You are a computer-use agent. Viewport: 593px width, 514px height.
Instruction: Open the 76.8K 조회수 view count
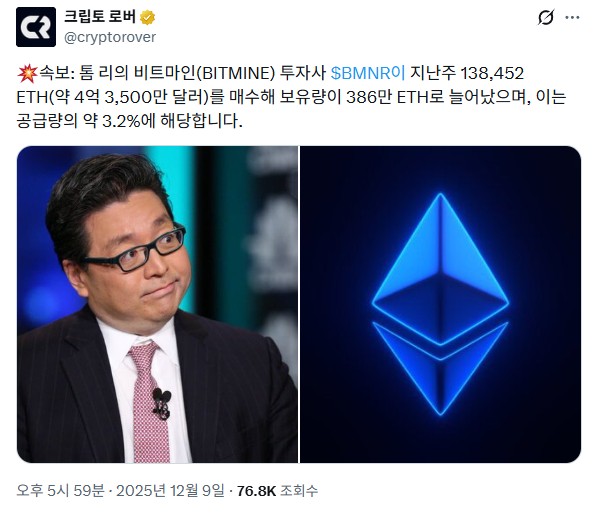pyautogui.click(x=277, y=491)
